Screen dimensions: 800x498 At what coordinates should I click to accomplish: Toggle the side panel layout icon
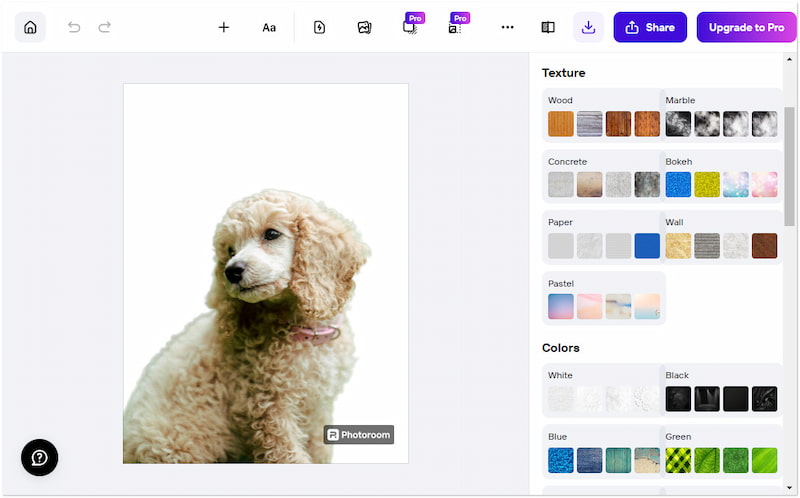(548, 27)
